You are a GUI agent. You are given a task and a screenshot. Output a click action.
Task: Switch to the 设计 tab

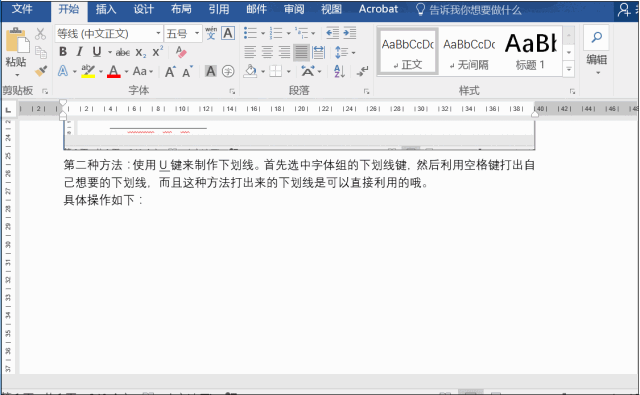144,9
